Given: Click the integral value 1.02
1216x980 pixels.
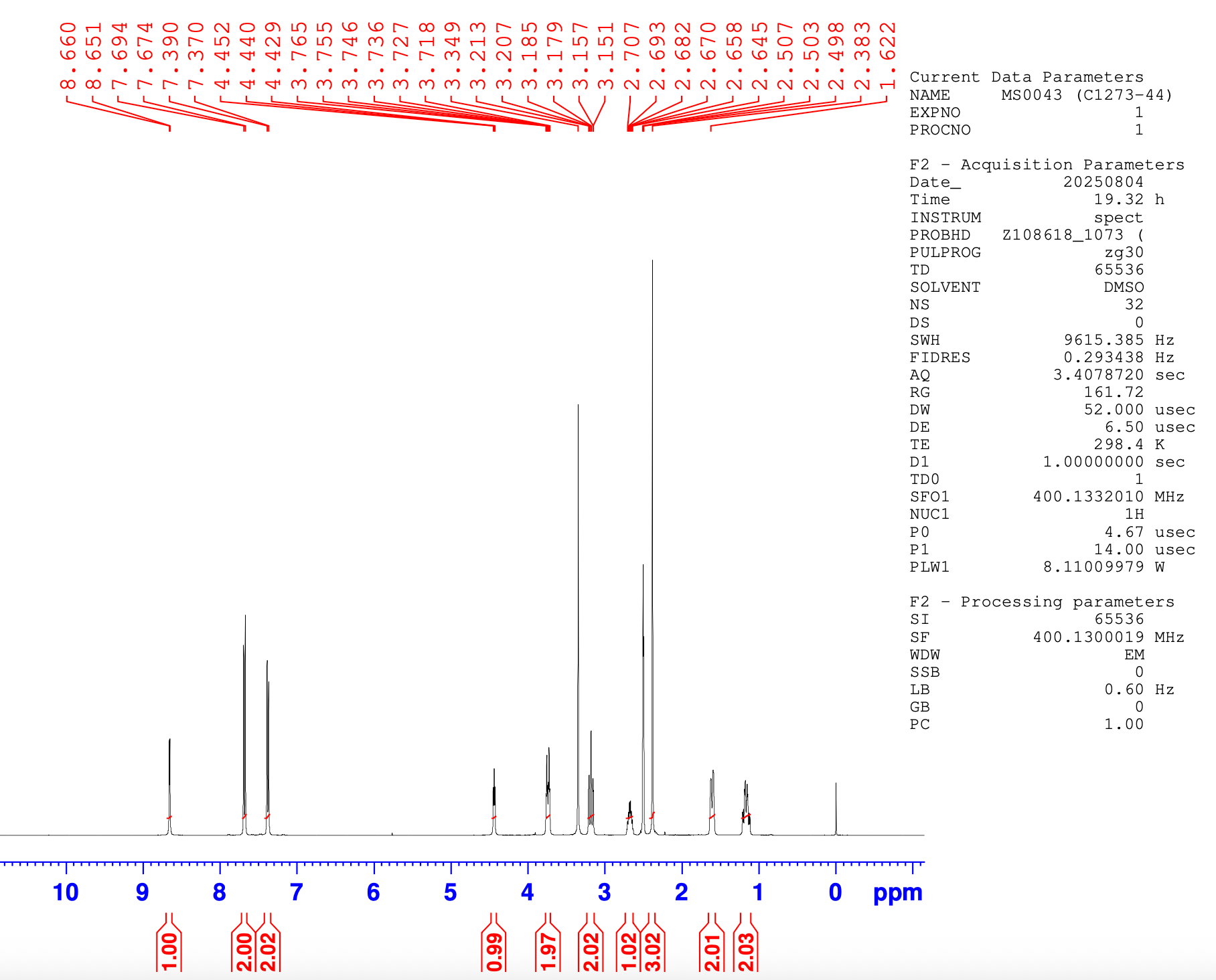Looking at the screenshot, I should click(628, 952).
